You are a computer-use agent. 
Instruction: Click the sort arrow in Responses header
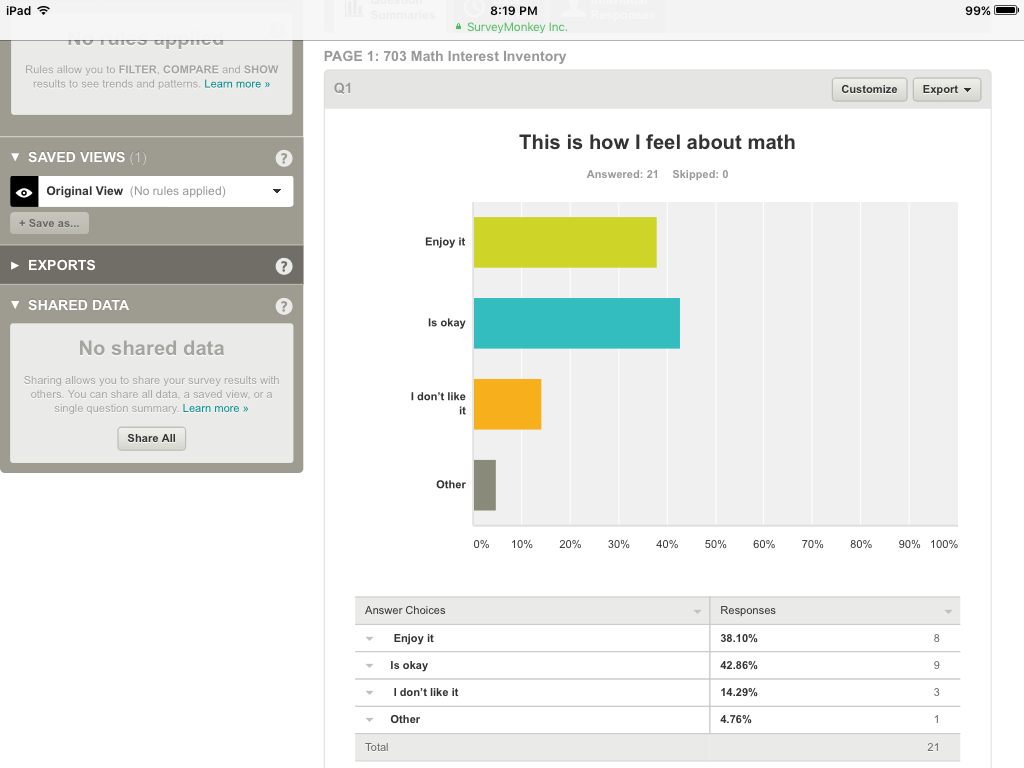coord(947,611)
